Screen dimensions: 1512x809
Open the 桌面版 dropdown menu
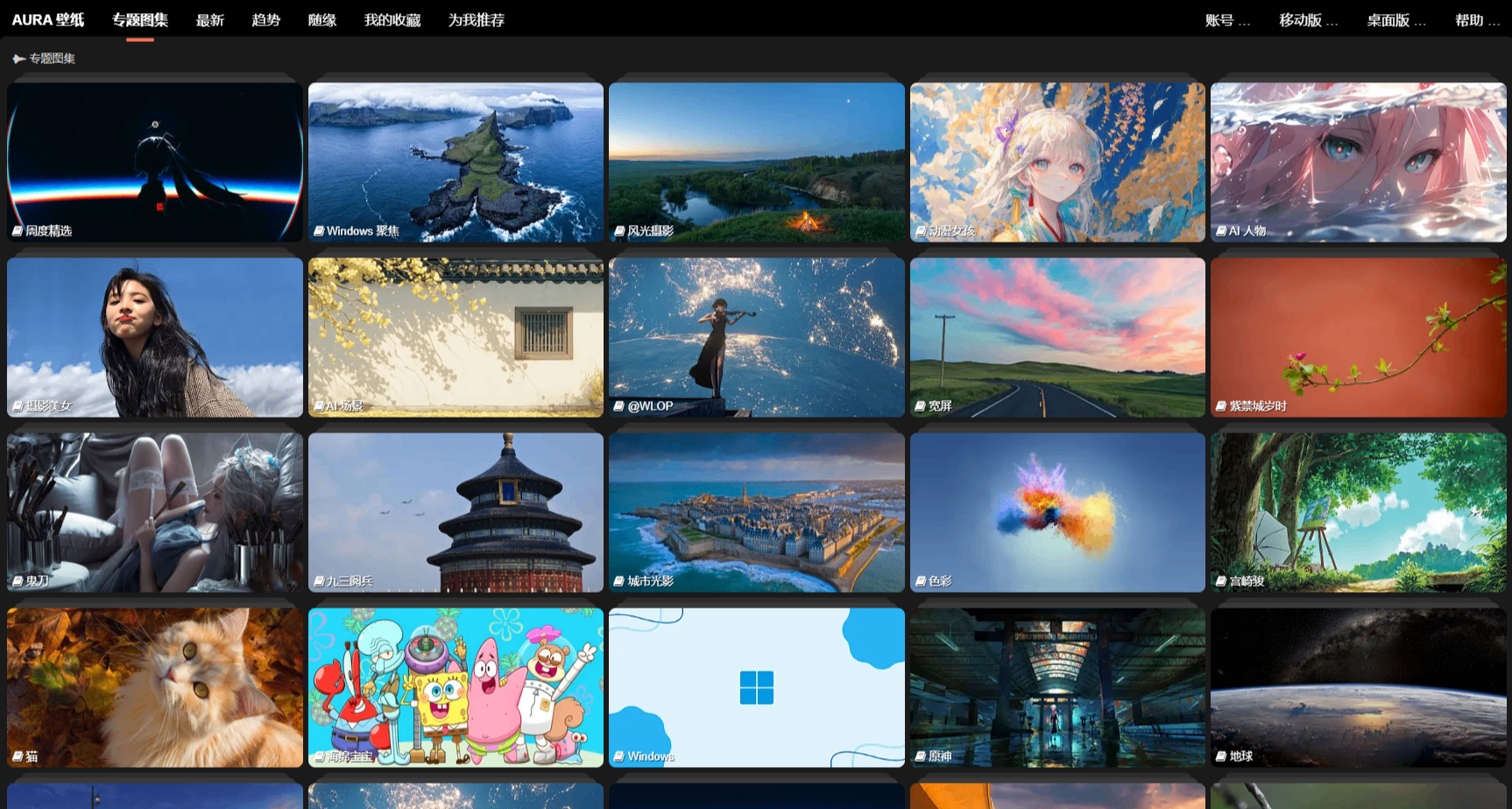(x=1395, y=20)
